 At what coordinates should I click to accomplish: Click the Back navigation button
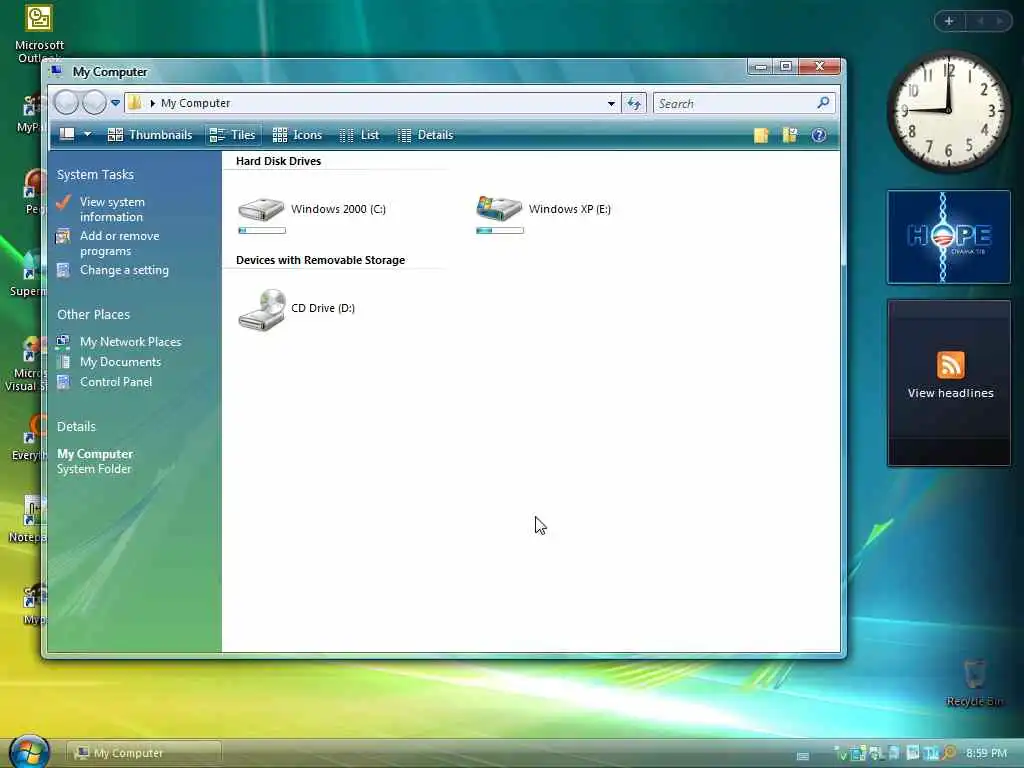66,103
